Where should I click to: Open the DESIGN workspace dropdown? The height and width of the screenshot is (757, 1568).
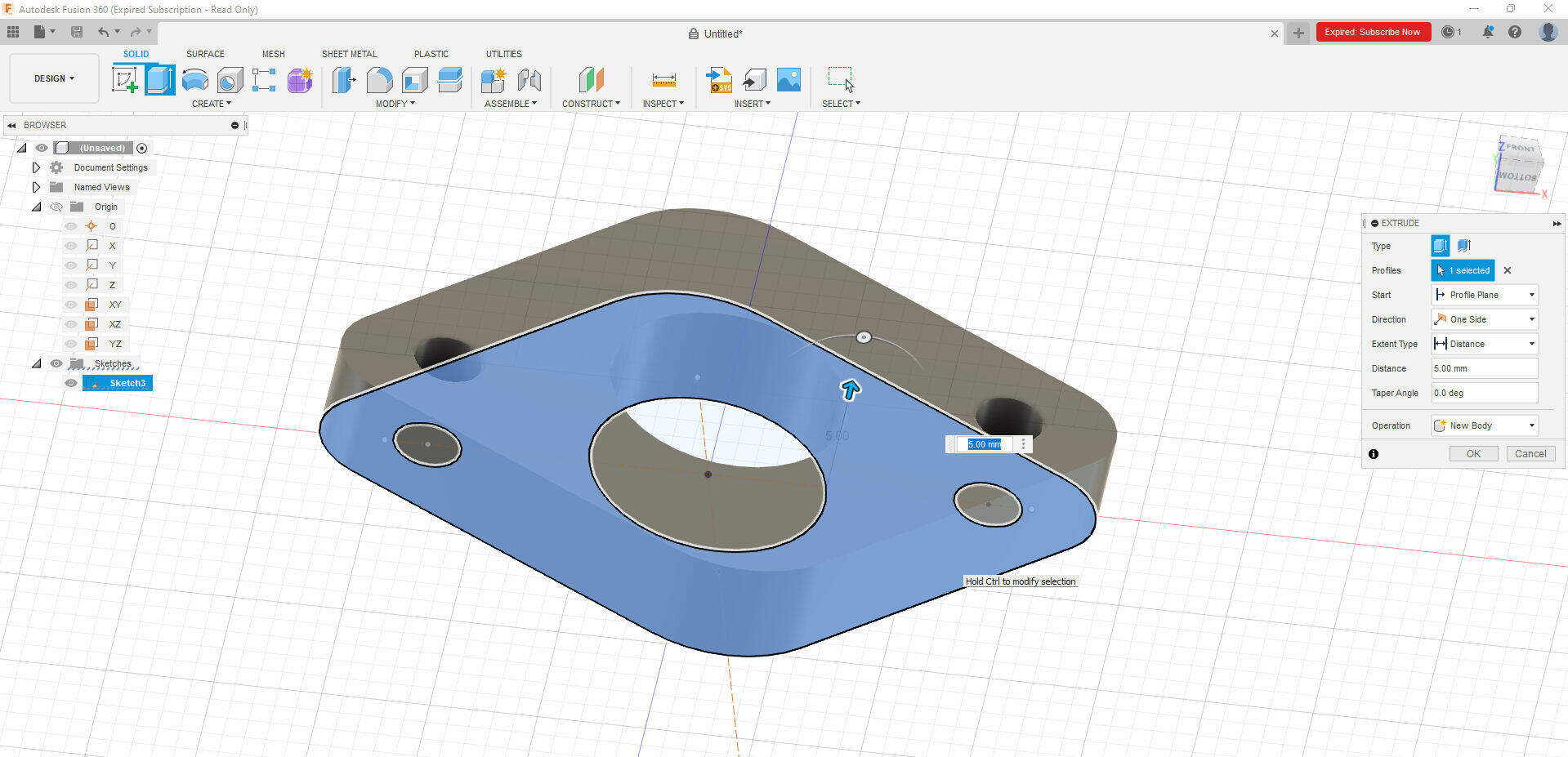pyautogui.click(x=54, y=78)
